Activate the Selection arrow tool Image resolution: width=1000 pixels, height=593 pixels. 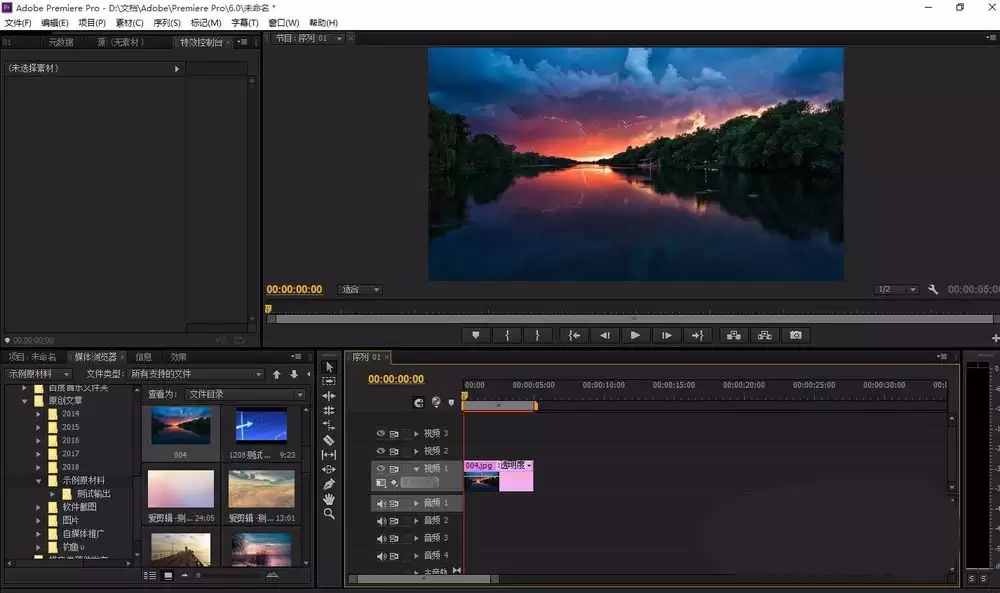click(x=328, y=367)
